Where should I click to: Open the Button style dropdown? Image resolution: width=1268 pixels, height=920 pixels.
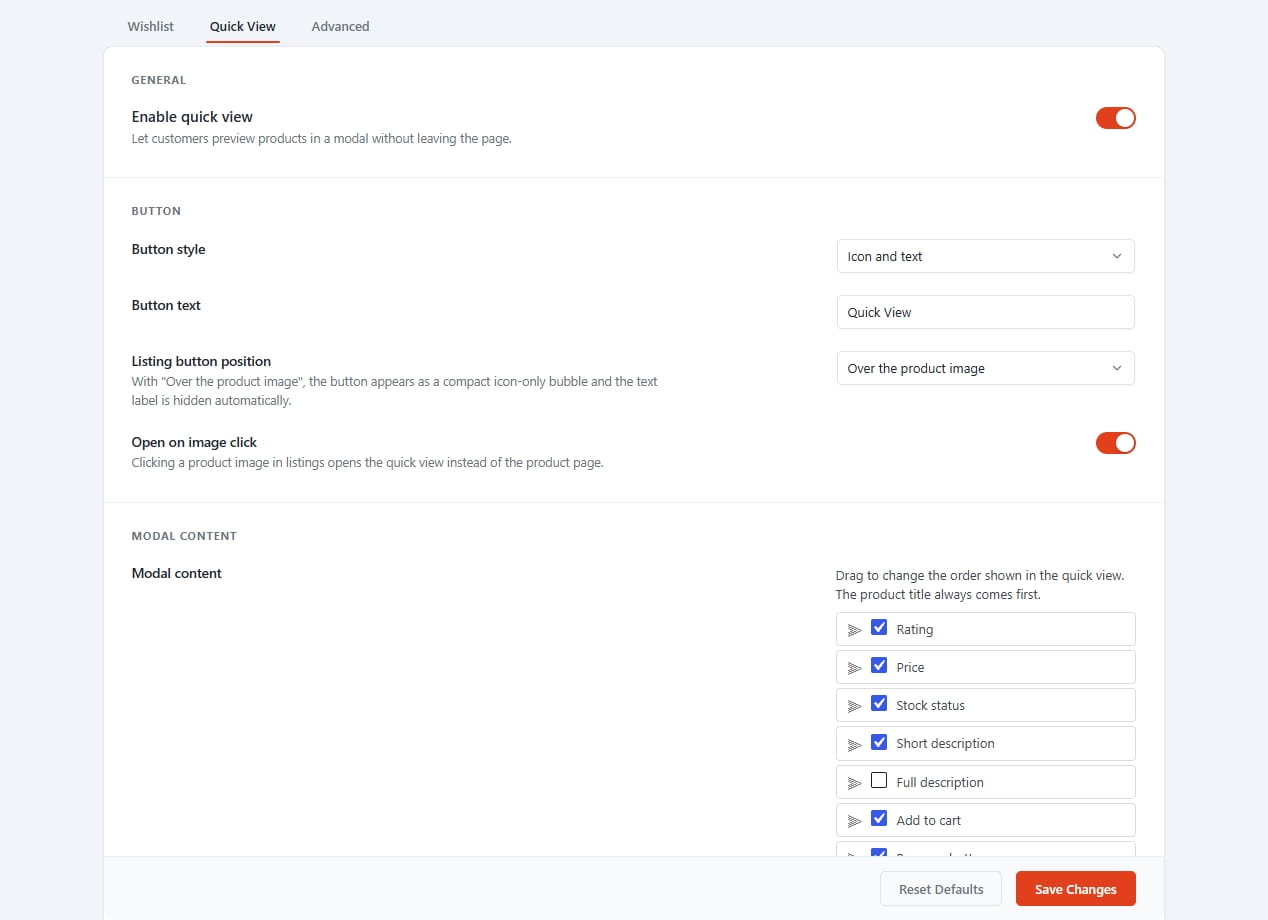[985, 256]
